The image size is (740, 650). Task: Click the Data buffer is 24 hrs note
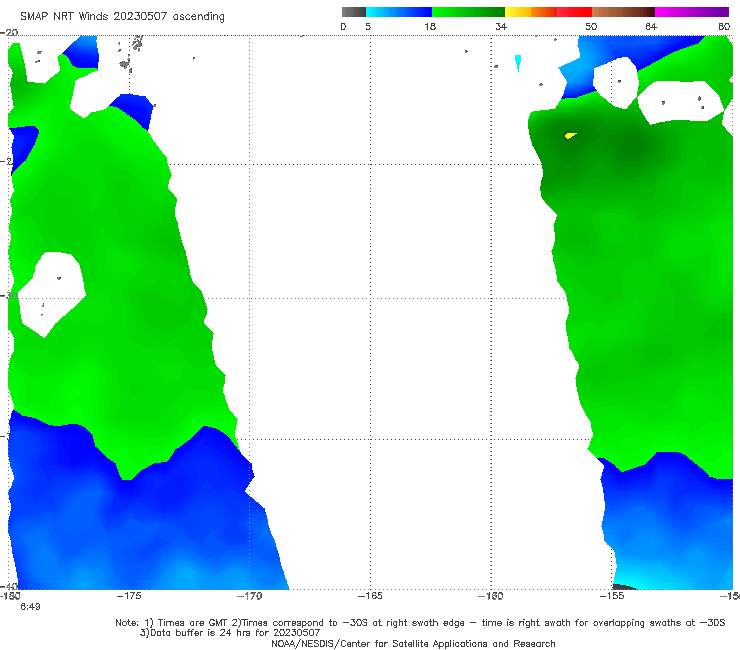pos(230,633)
